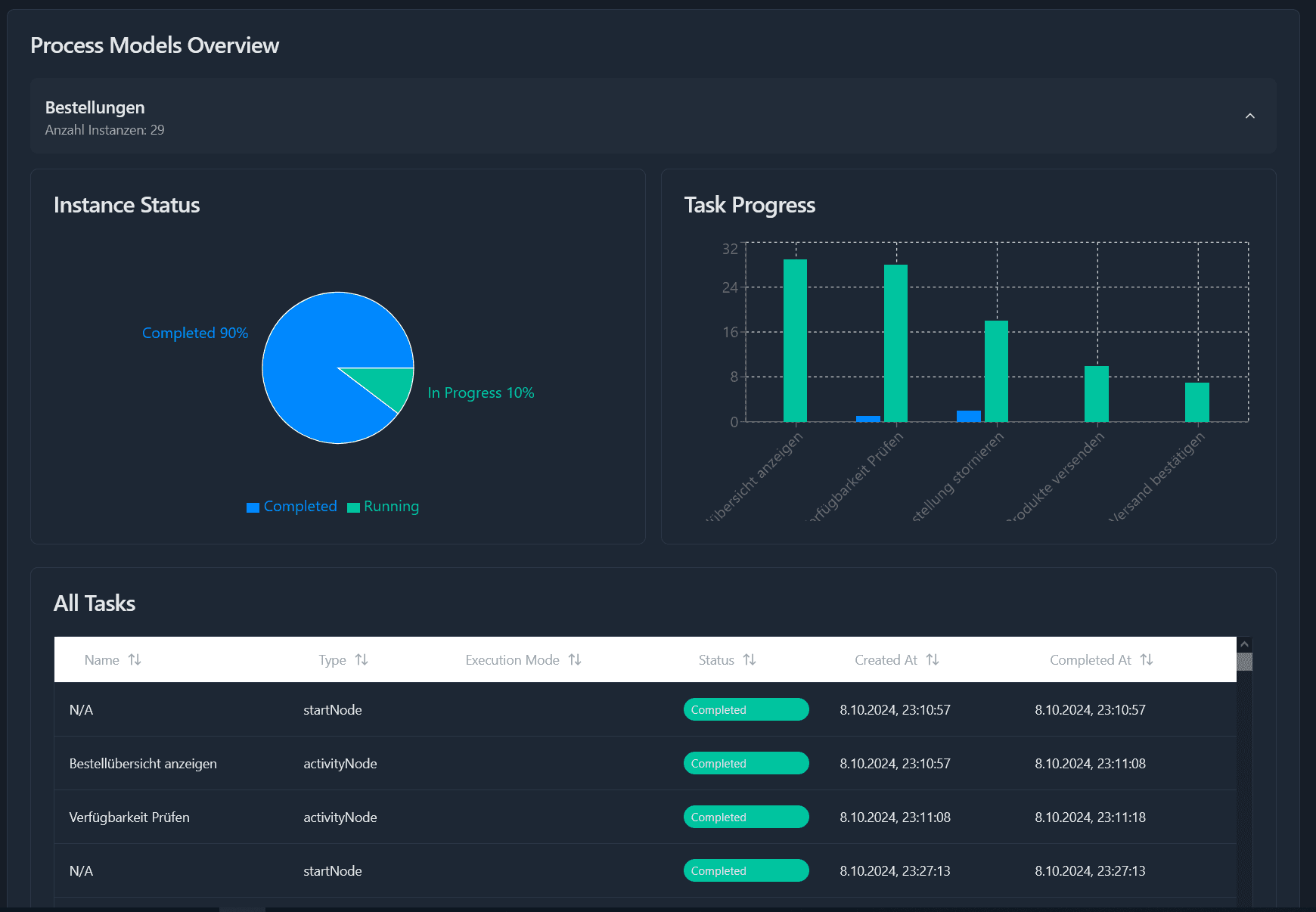This screenshot has width=1316, height=912.
Task: Collapse the Bestellungen accordion chevron
Action: [x=1249, y=116]
